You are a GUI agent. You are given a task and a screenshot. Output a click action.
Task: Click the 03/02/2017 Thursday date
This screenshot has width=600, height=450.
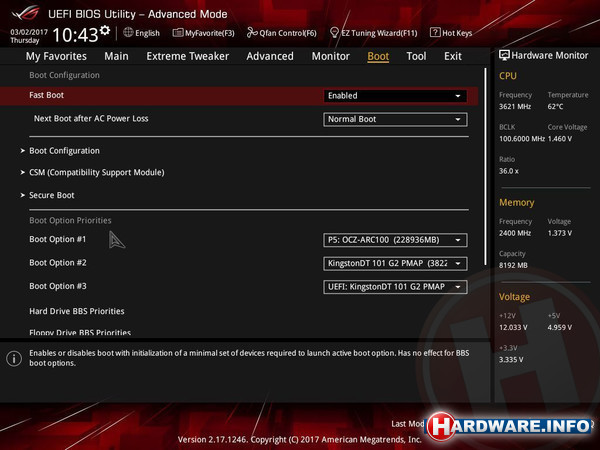29,36
